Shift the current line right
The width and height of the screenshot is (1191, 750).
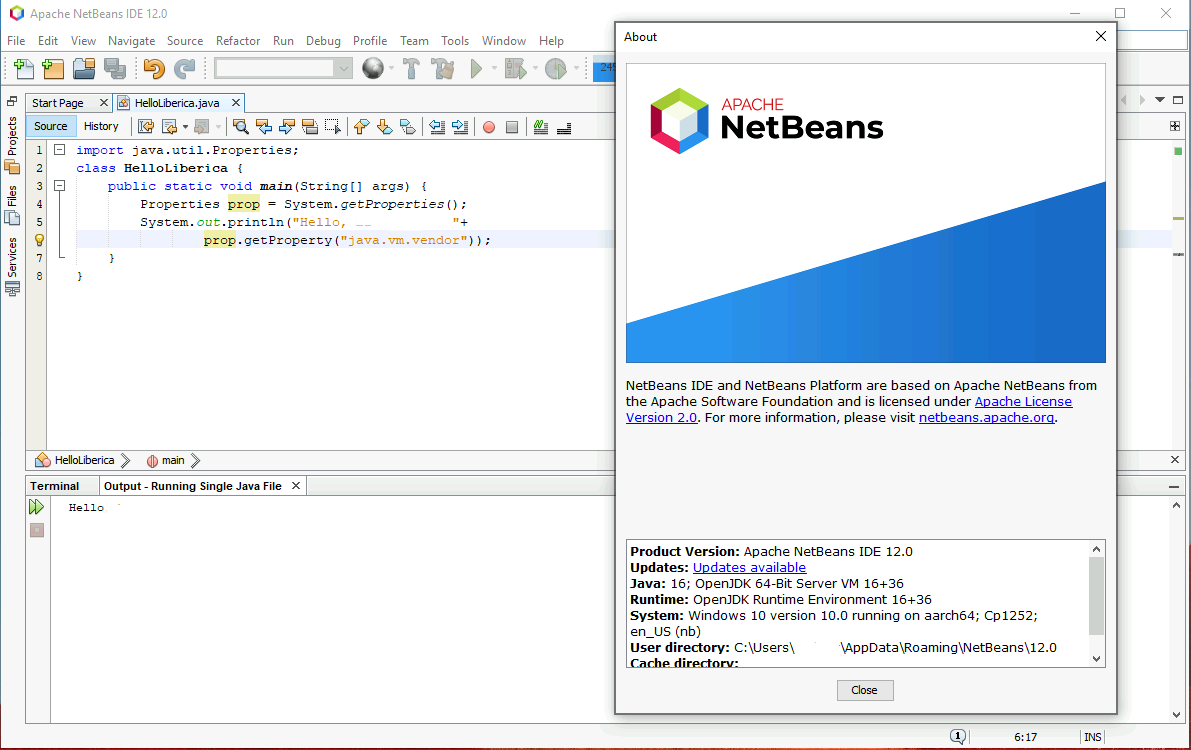pyautogui.click(x=458, y=127)
